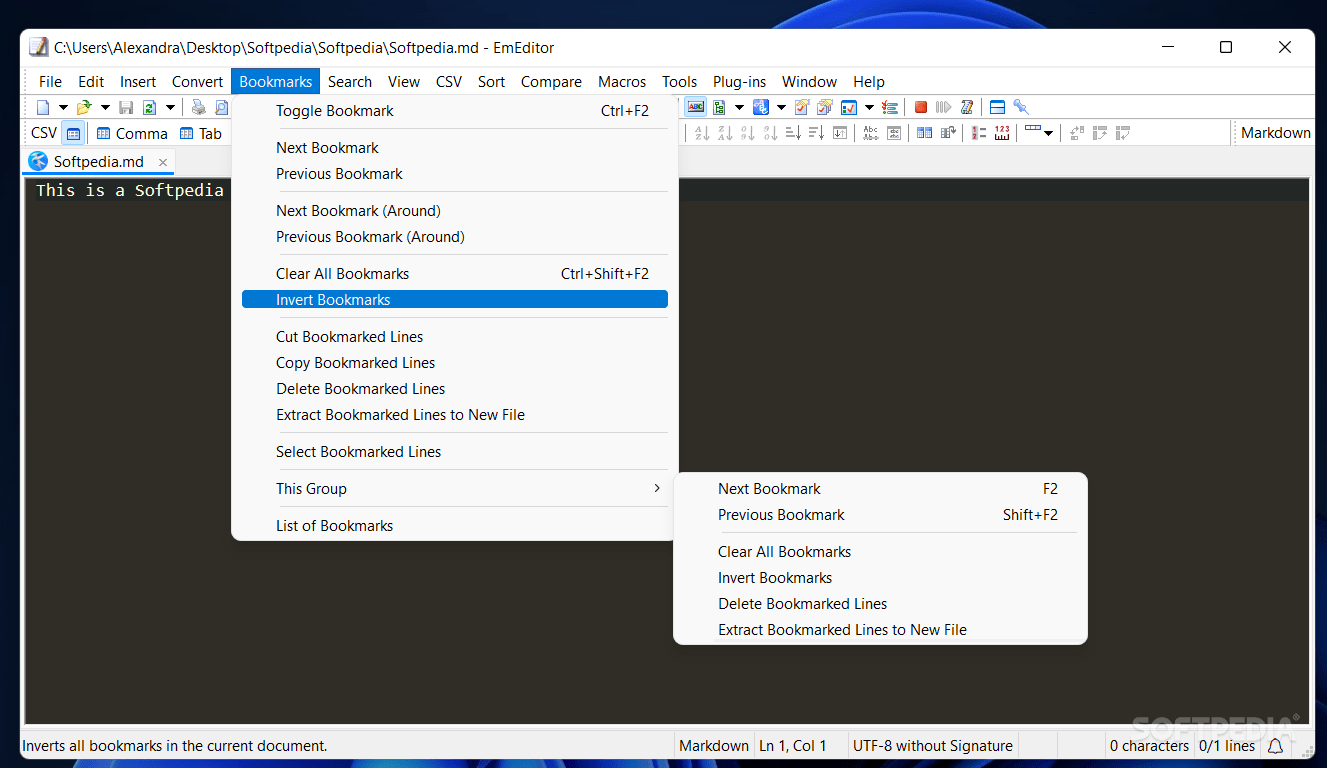Open the dropdown arrow beside Open folder
The height and width of the screenshot is (768, 1327).
click(105, 108)
